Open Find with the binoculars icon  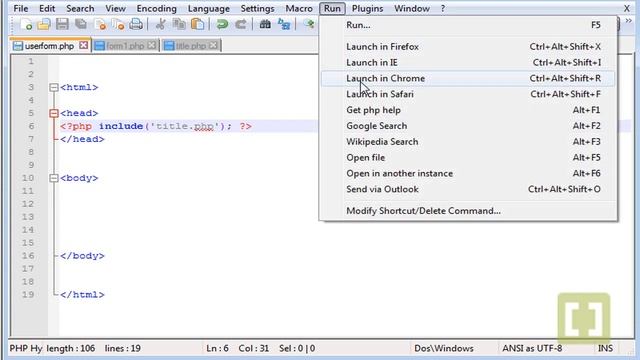click(265, 24)
